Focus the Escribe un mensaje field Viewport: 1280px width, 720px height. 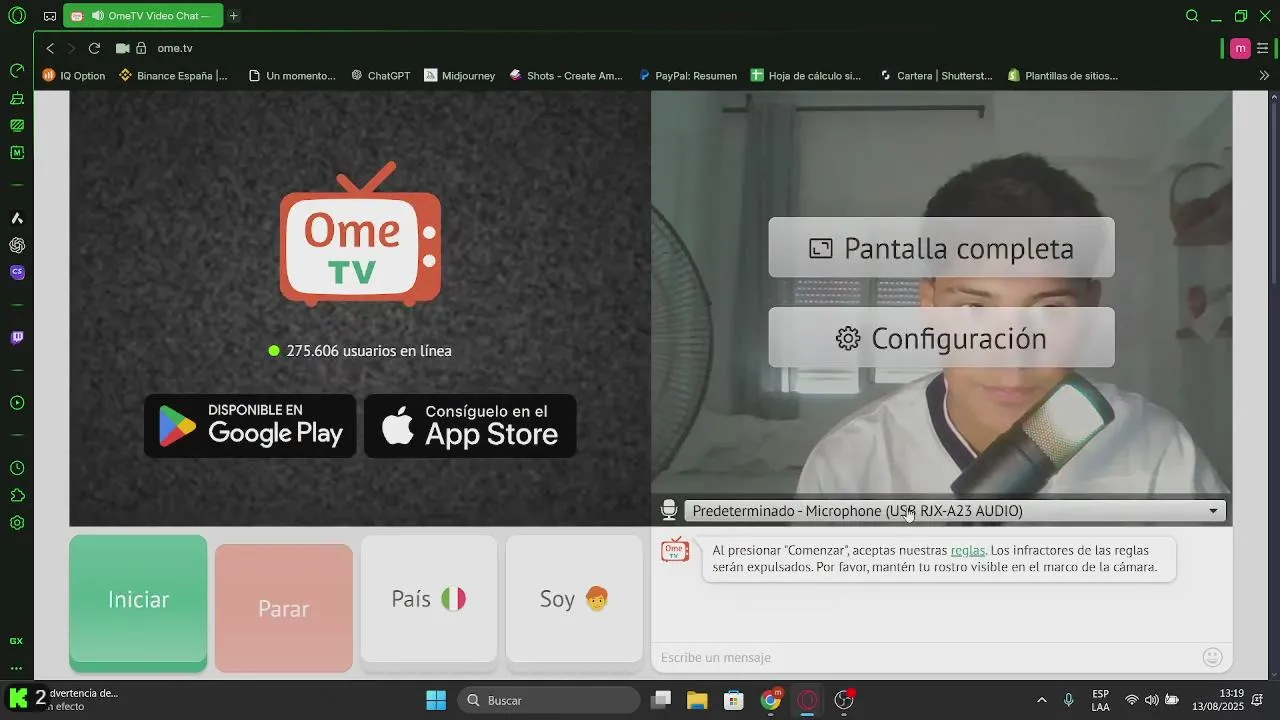click(x=926, y=657)
